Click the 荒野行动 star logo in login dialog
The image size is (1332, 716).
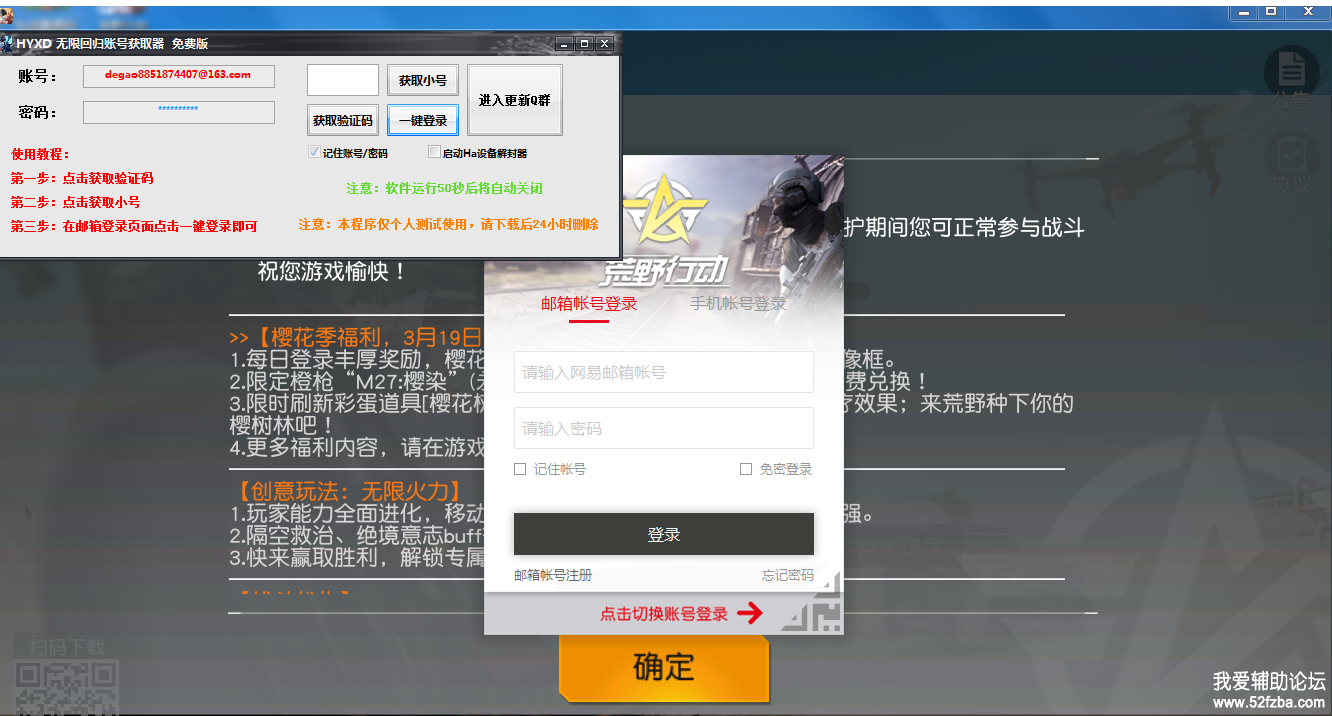pyautogui.click(x=663, y=212)
